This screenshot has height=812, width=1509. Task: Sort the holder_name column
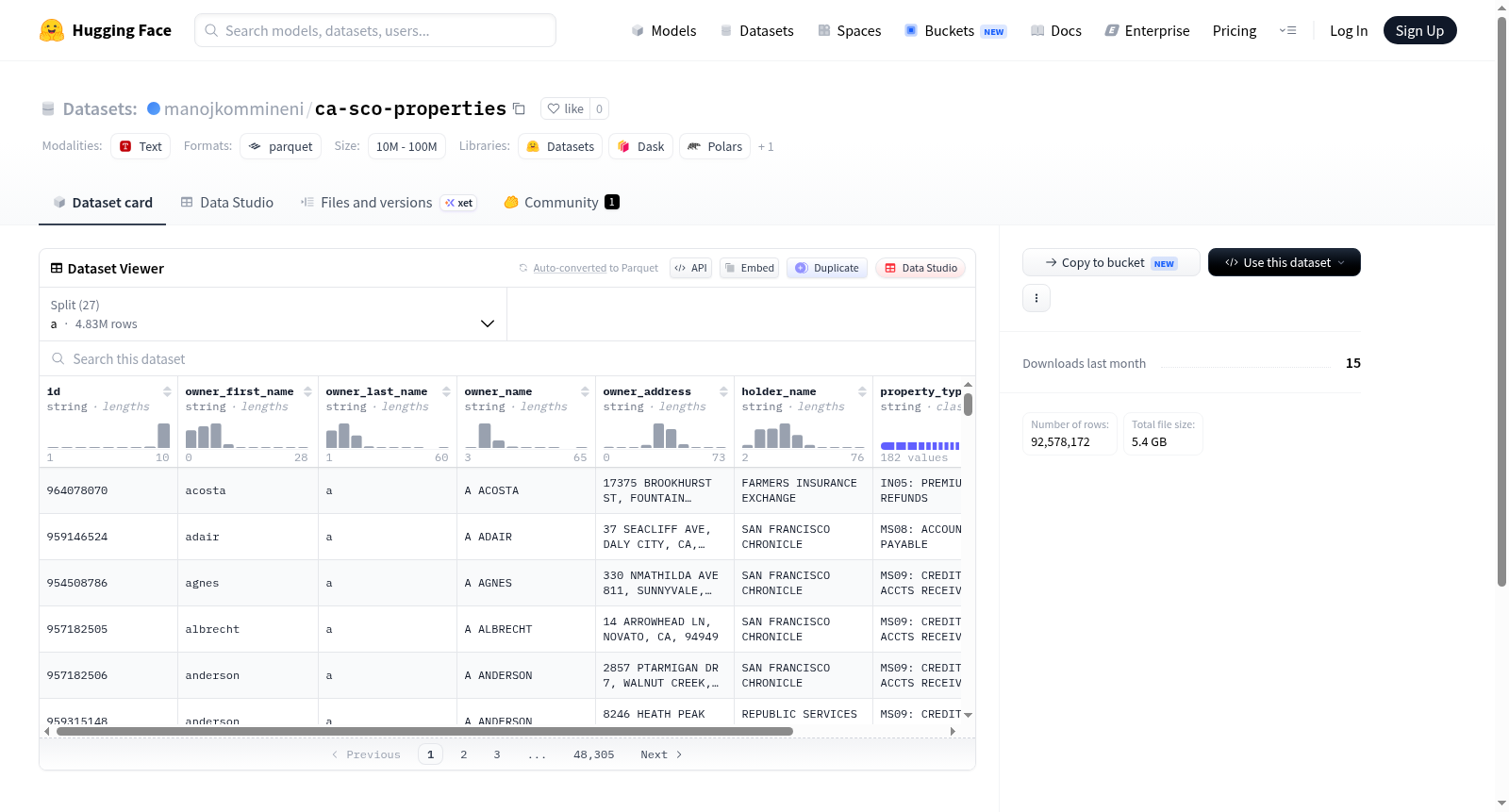pyautogui.click(x=862, y=391)
